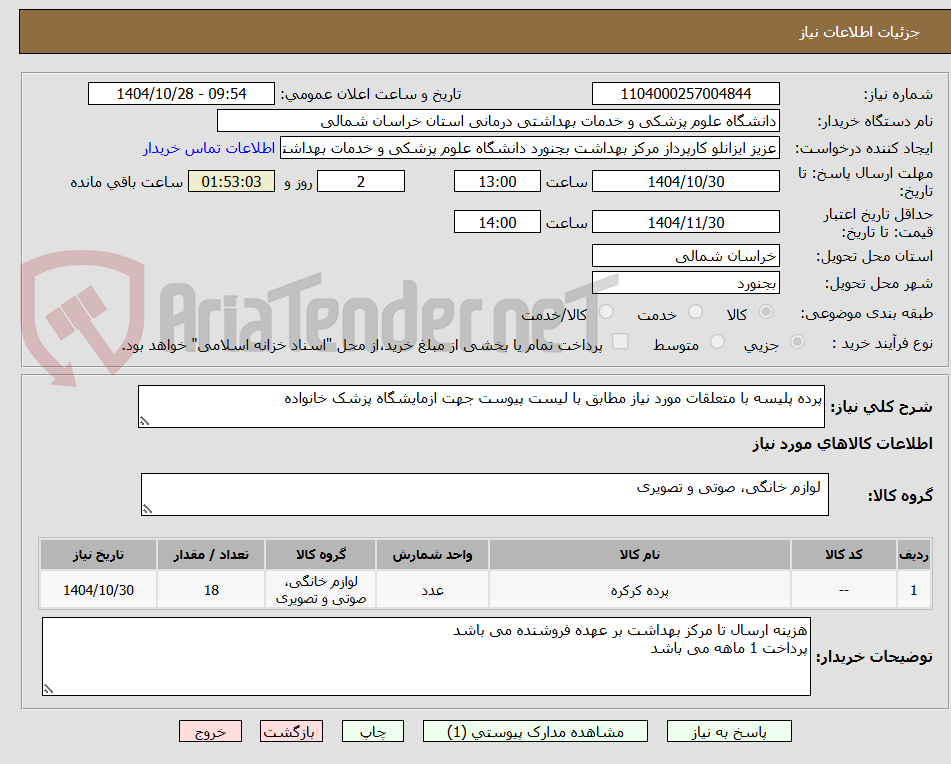Click the remaining days field showing 2
The height and width of the screenshot is (764, 951).
coord(361,181)
